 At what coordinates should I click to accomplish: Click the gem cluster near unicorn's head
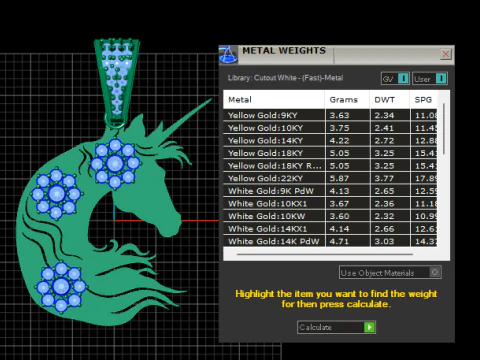click(x=115, y=164)
